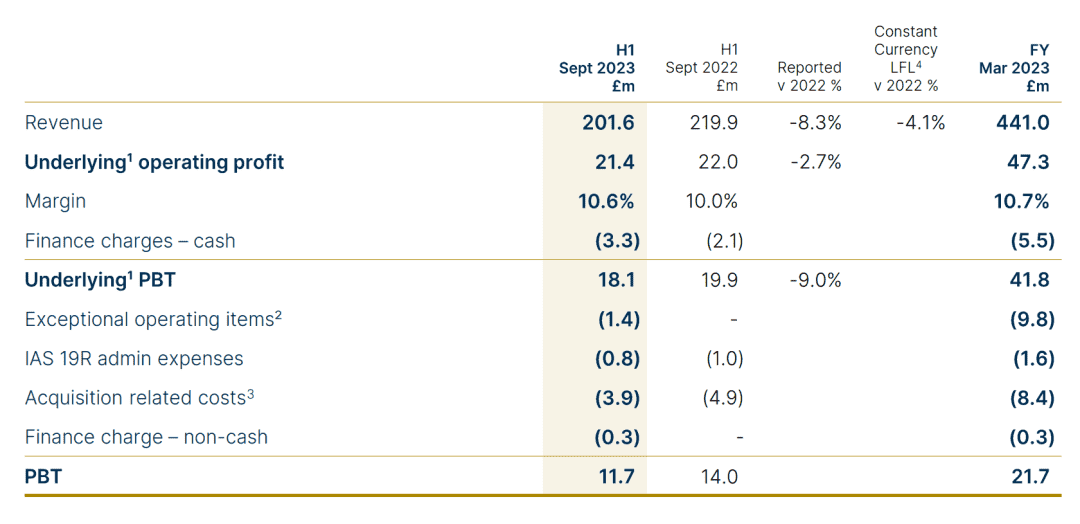This screenshot has width=1080, height=524.
Task: Select the 11.7 PBT value
Action: pos(617,477)
